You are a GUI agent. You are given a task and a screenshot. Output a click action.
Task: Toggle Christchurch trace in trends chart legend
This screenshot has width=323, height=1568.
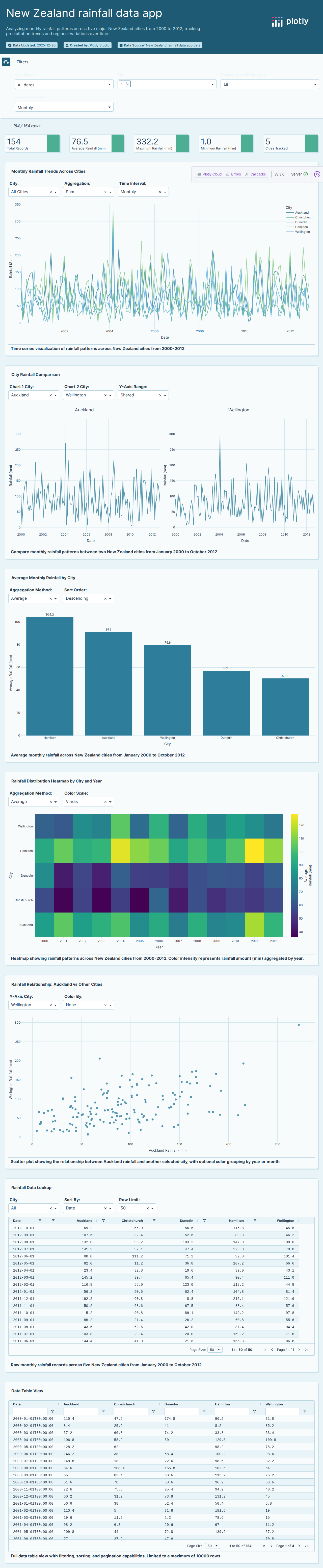point(300,217)
